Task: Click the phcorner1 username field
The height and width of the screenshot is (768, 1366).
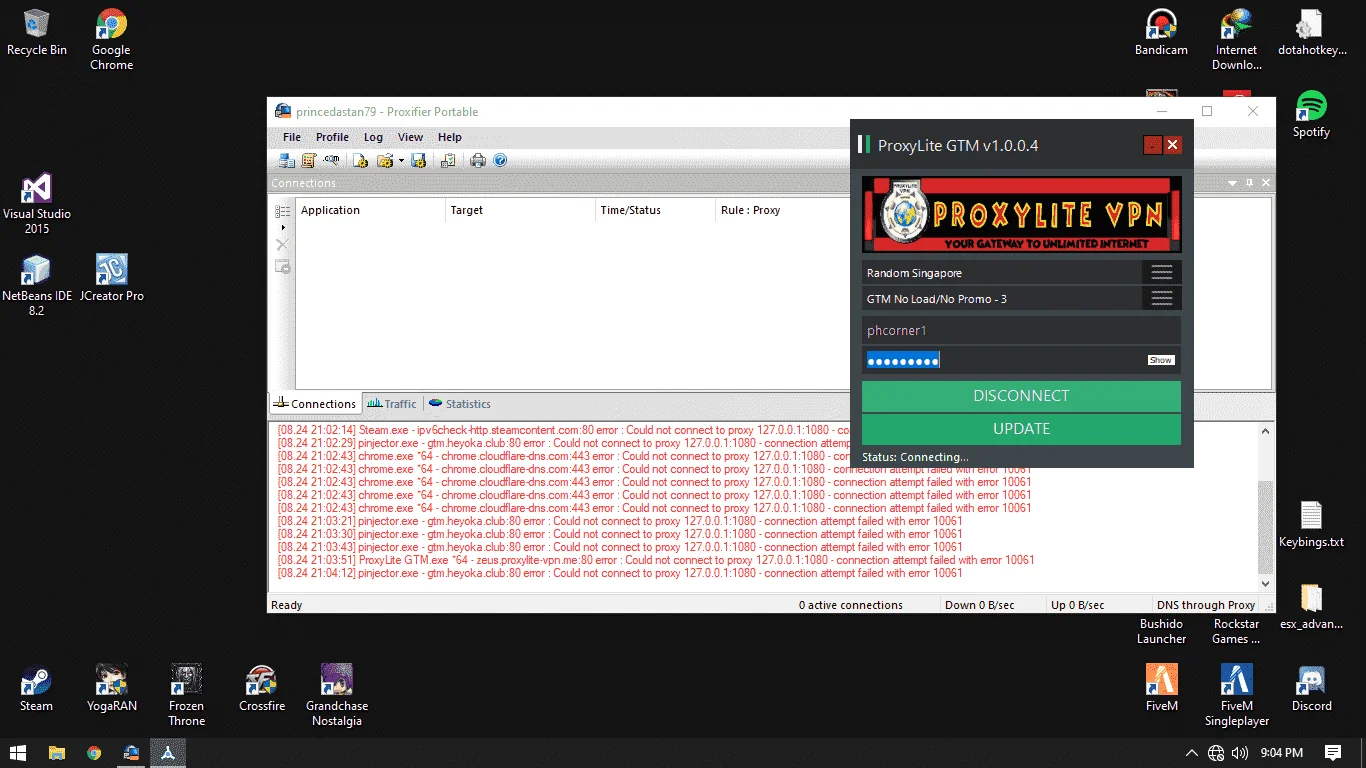Action: [1021, 330]
